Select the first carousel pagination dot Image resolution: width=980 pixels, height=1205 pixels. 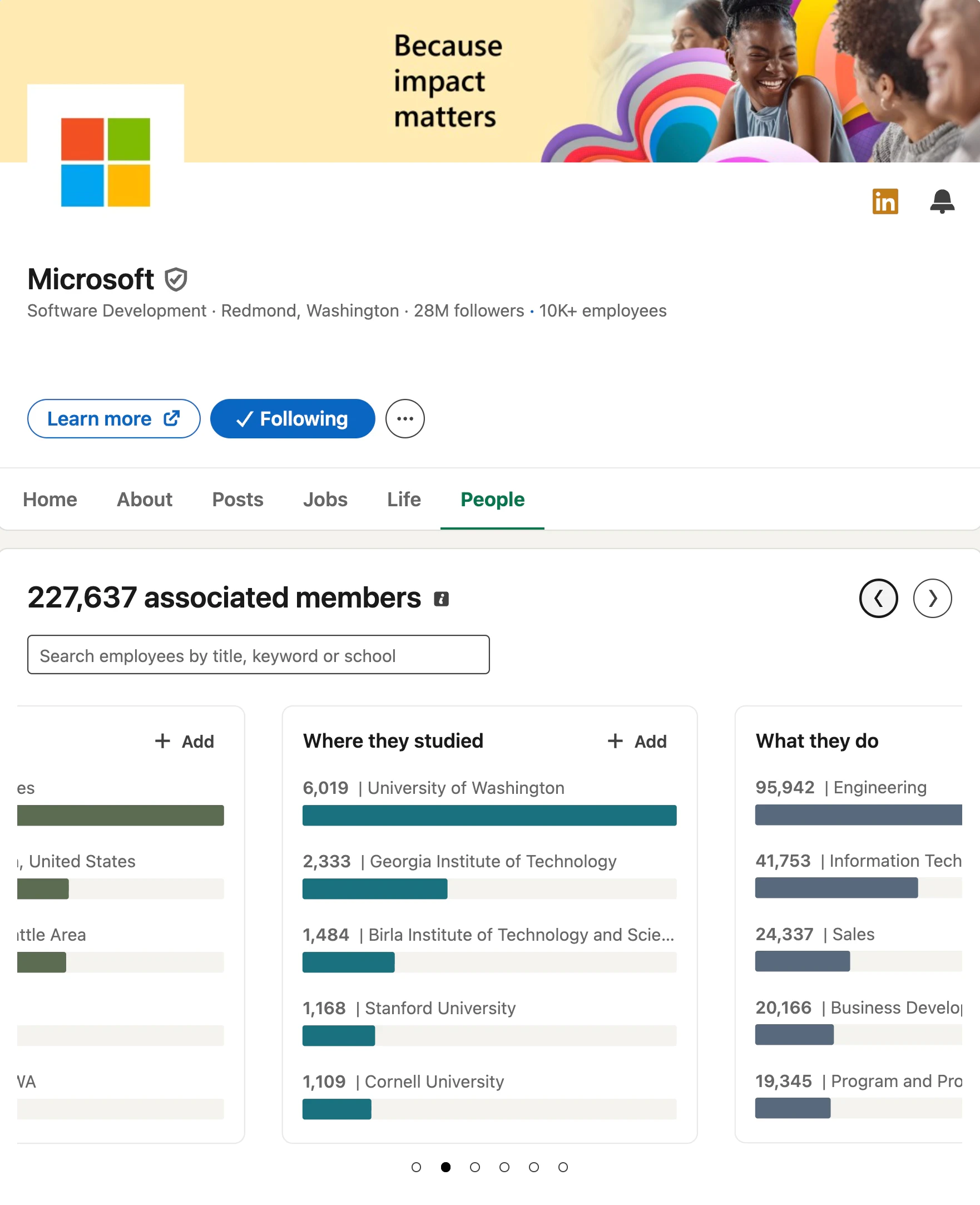tap(416, 1167)
